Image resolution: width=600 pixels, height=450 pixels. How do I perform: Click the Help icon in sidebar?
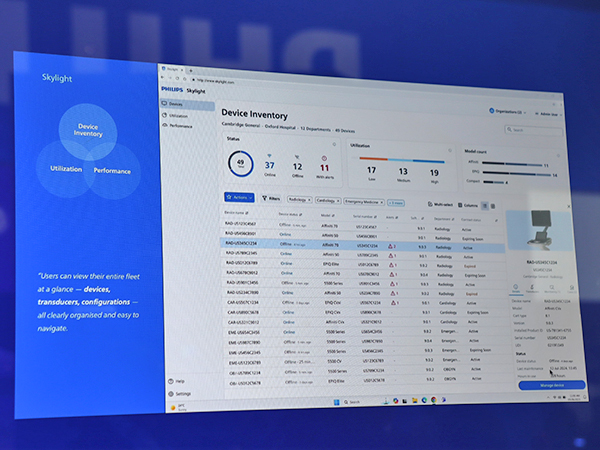(169, 380)
